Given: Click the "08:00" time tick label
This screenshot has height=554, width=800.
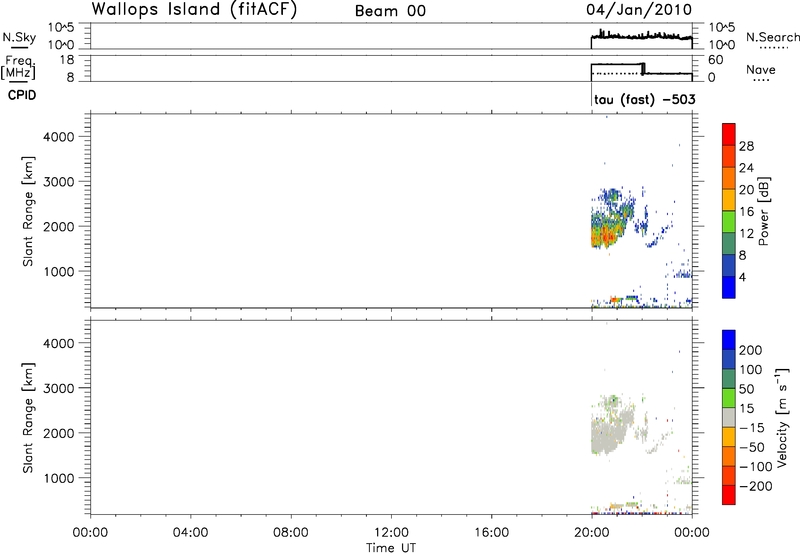Looking at the screenshot, I should (x=290, y=533).
